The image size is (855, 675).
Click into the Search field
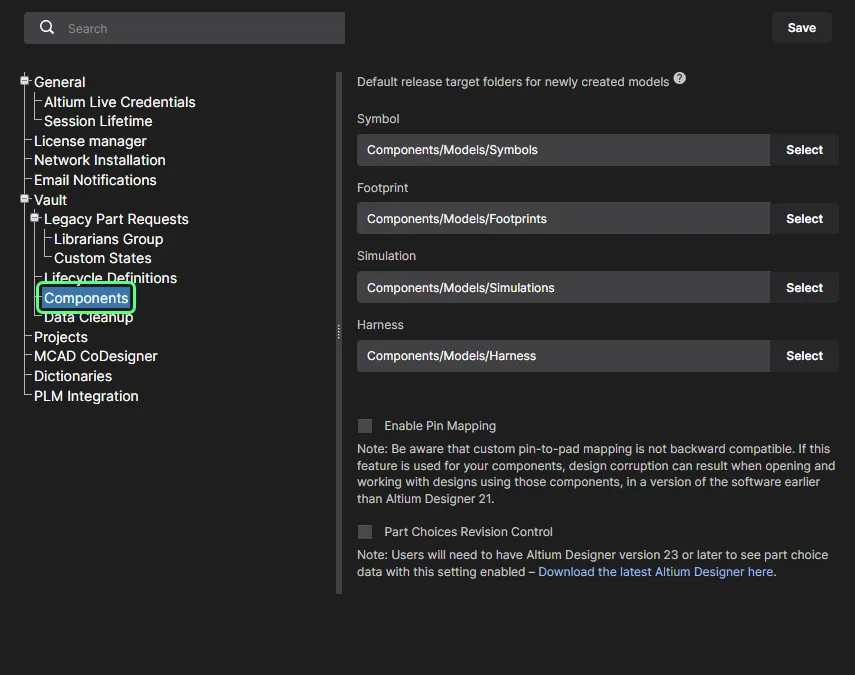[x=200, y=28]
